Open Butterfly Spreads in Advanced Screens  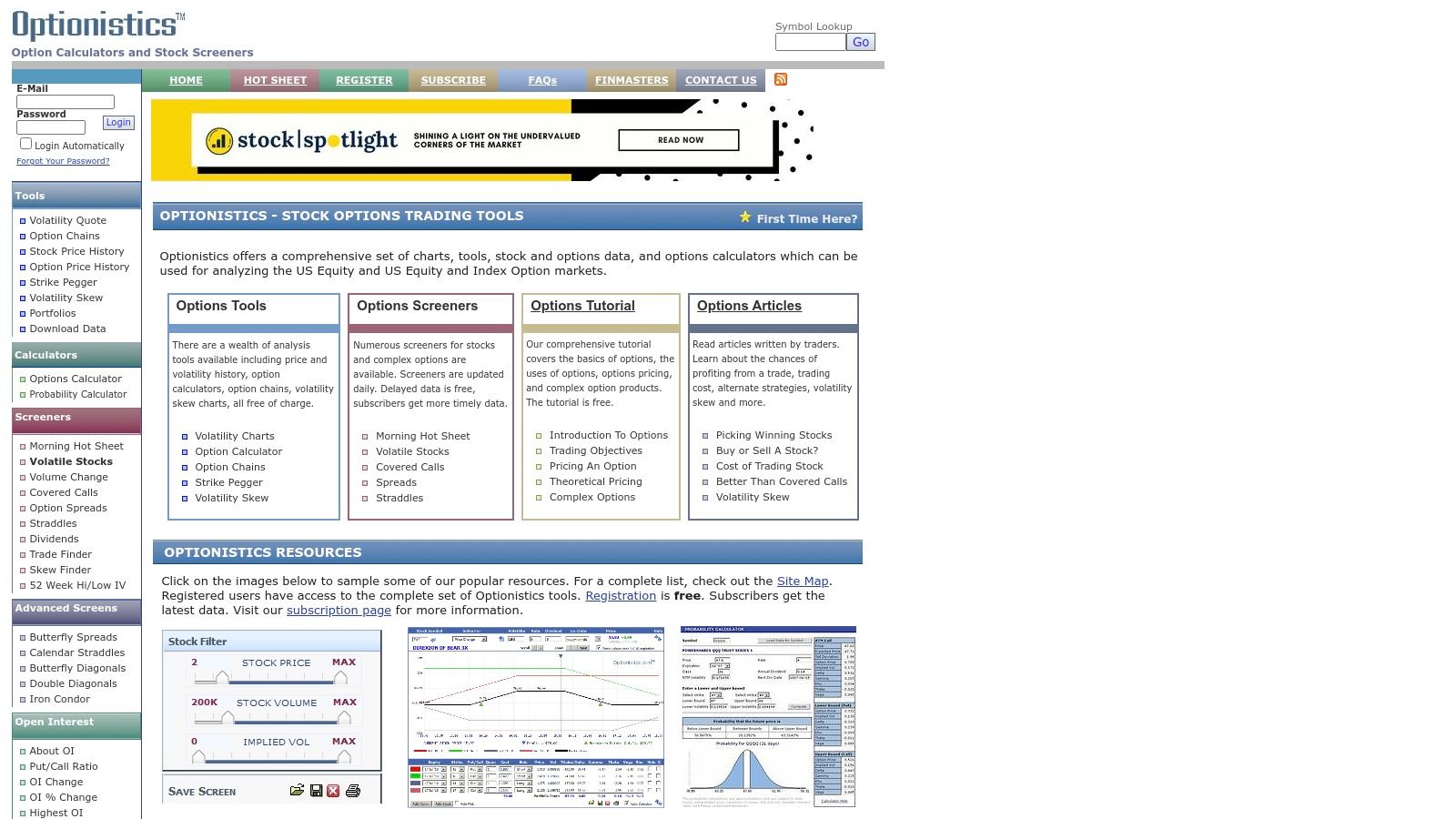[73, 637]
